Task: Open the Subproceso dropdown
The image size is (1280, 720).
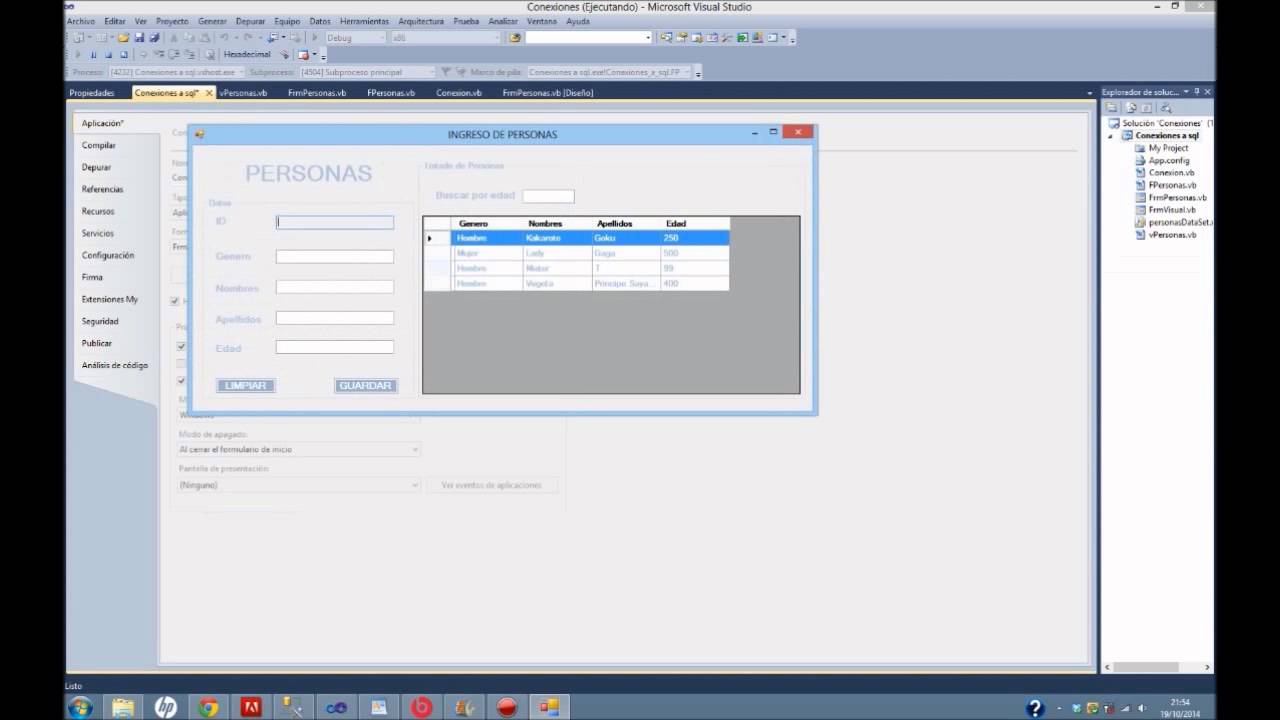Action: [431, 72]
